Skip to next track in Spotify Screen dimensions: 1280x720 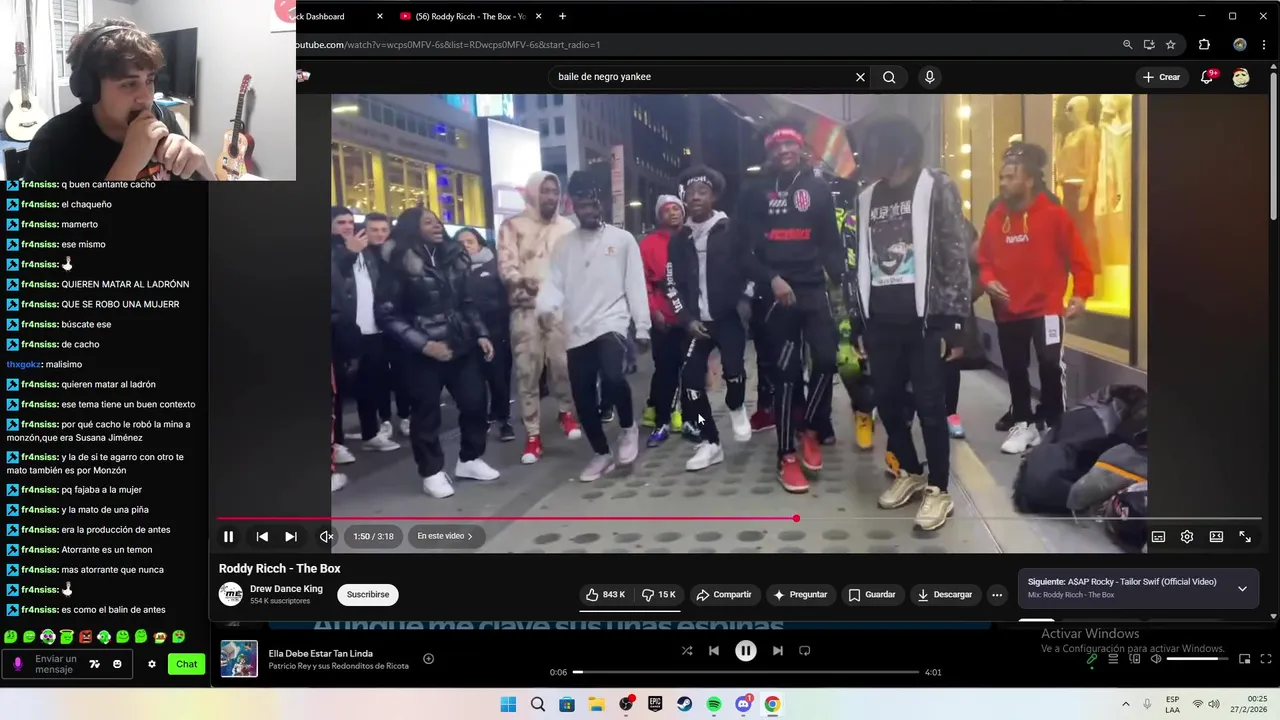click(x=778, y=651)
